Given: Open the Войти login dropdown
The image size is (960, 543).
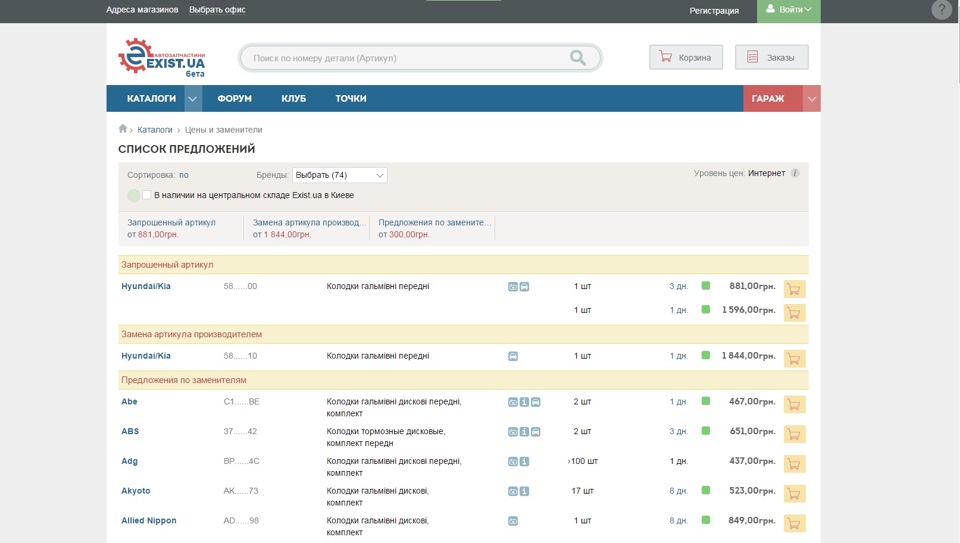Looking at the screenshot, I should tap(789, 10).
